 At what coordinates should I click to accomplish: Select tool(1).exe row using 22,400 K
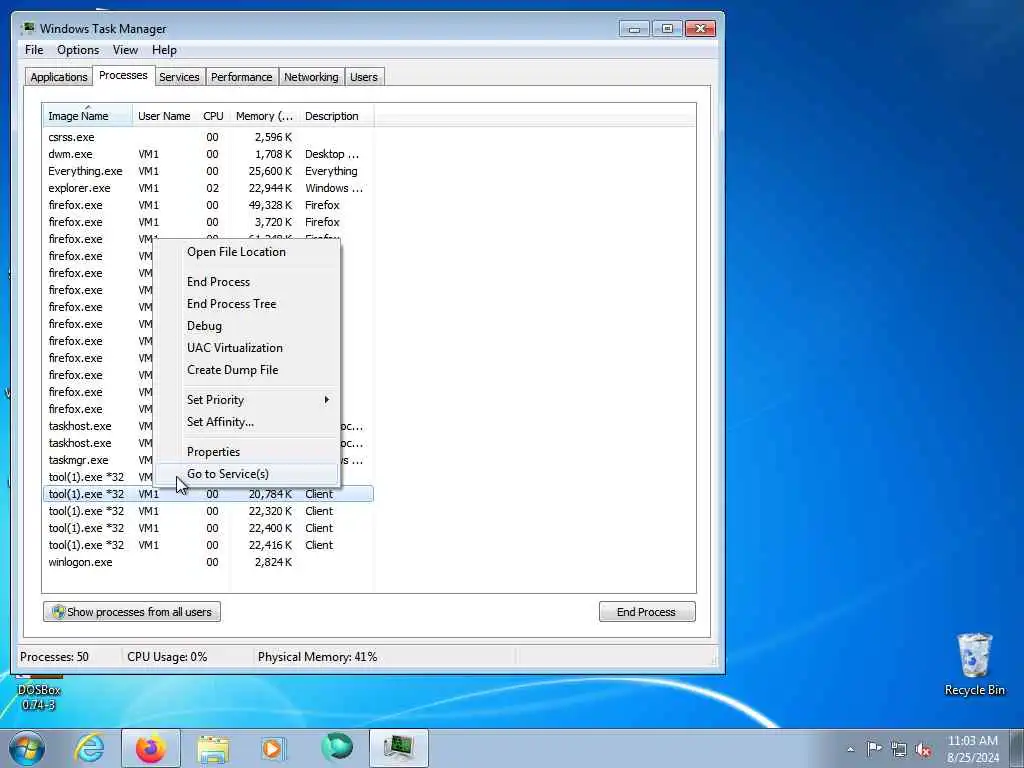(x=208, y=528)
